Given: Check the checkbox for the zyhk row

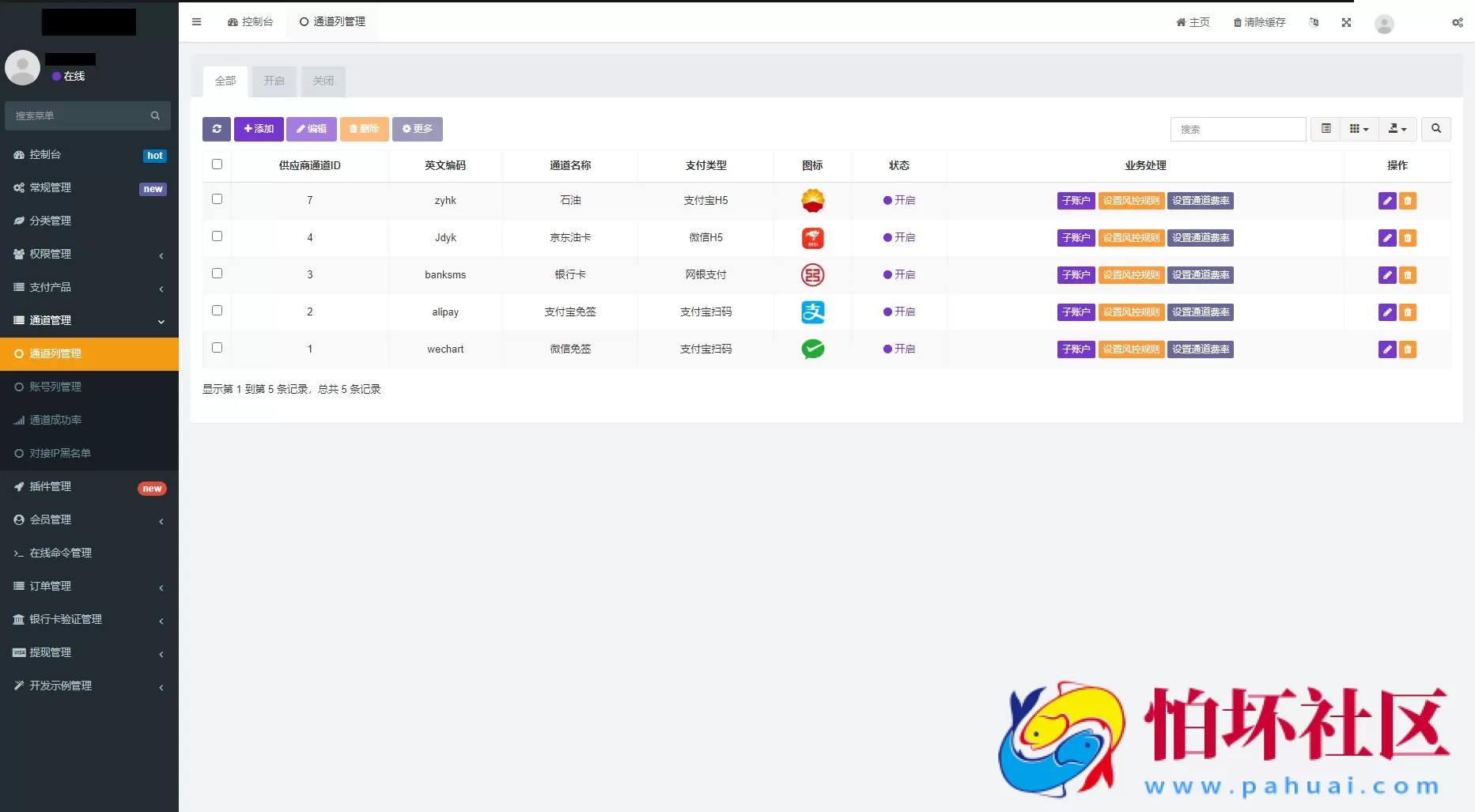Looking at the screenshot, I should tap(217, 199).
